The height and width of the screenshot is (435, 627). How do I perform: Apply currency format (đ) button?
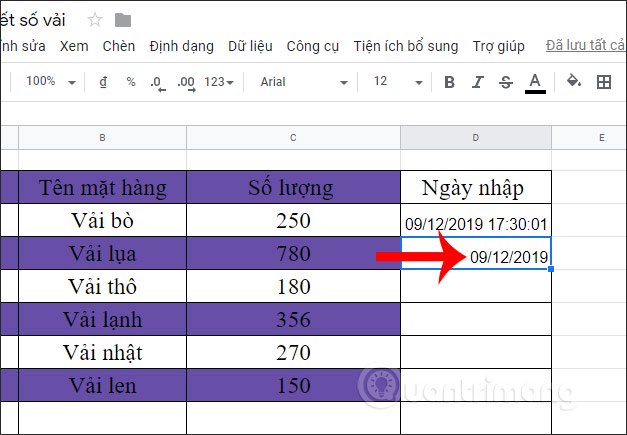pyautogui.click(x=103, y=82)
